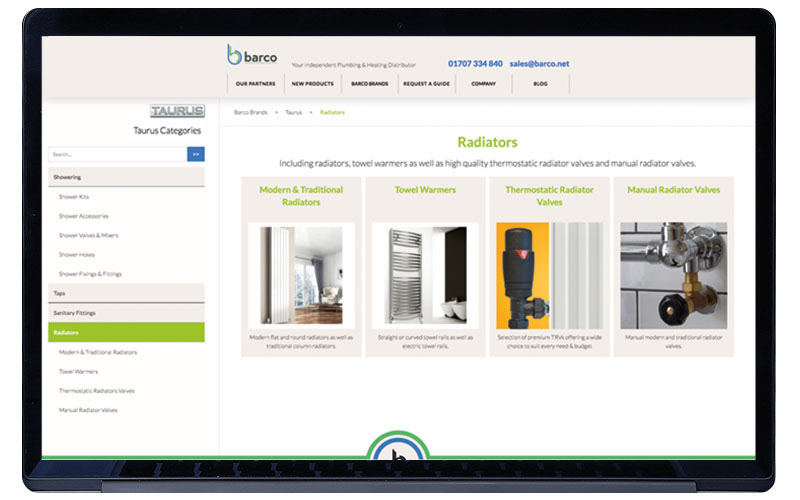The width and height of the screenshot is (800, 500).
Task: Click the Radiators page heading
Action: (x=487, y=142)
